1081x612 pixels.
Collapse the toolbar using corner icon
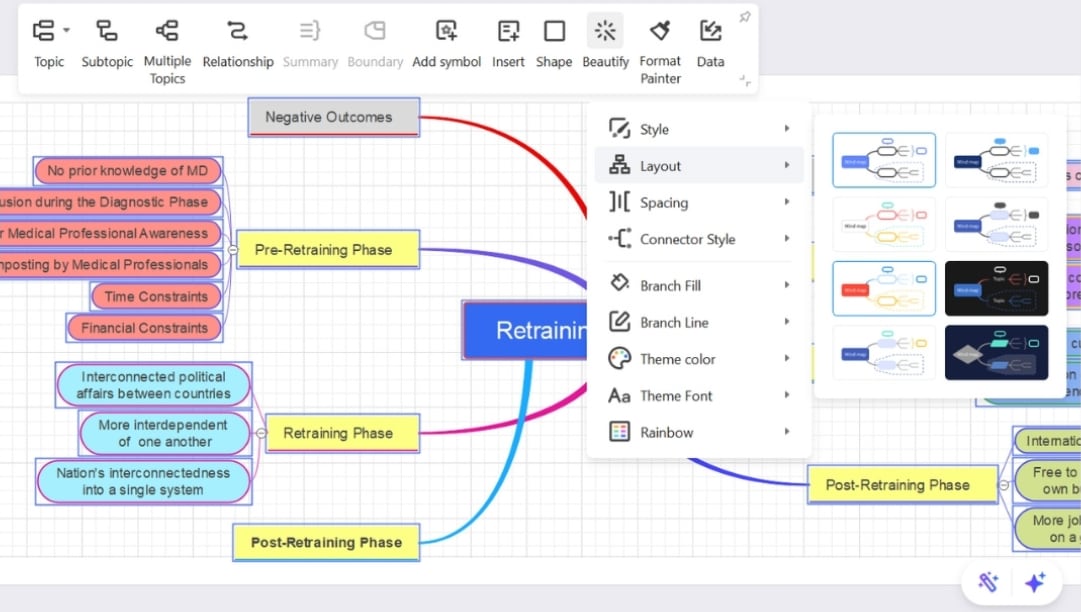coord(745,81)
